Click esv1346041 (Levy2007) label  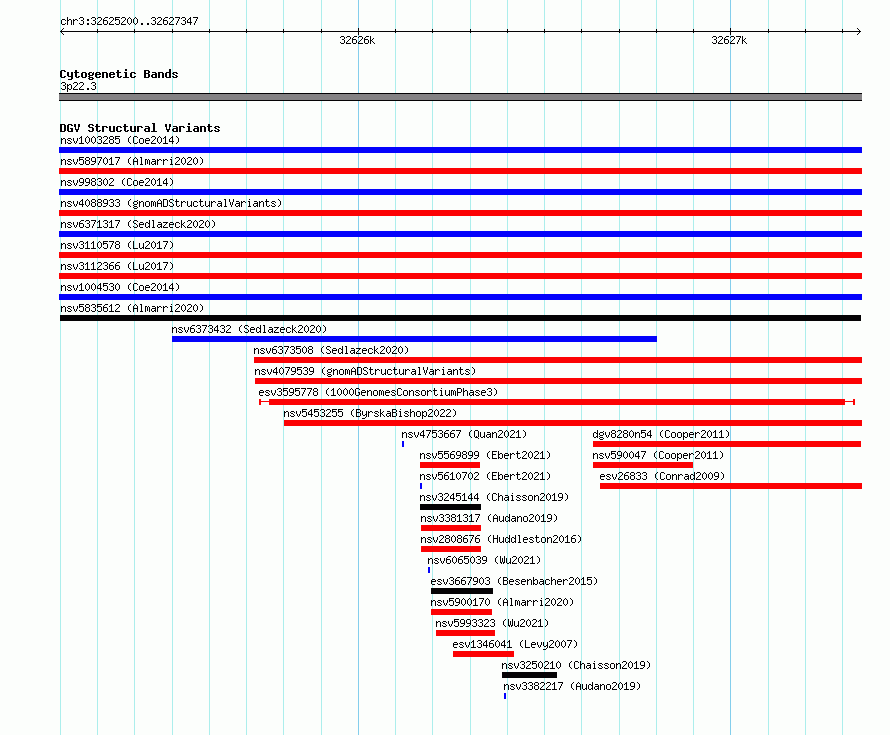tap(515, 644)
